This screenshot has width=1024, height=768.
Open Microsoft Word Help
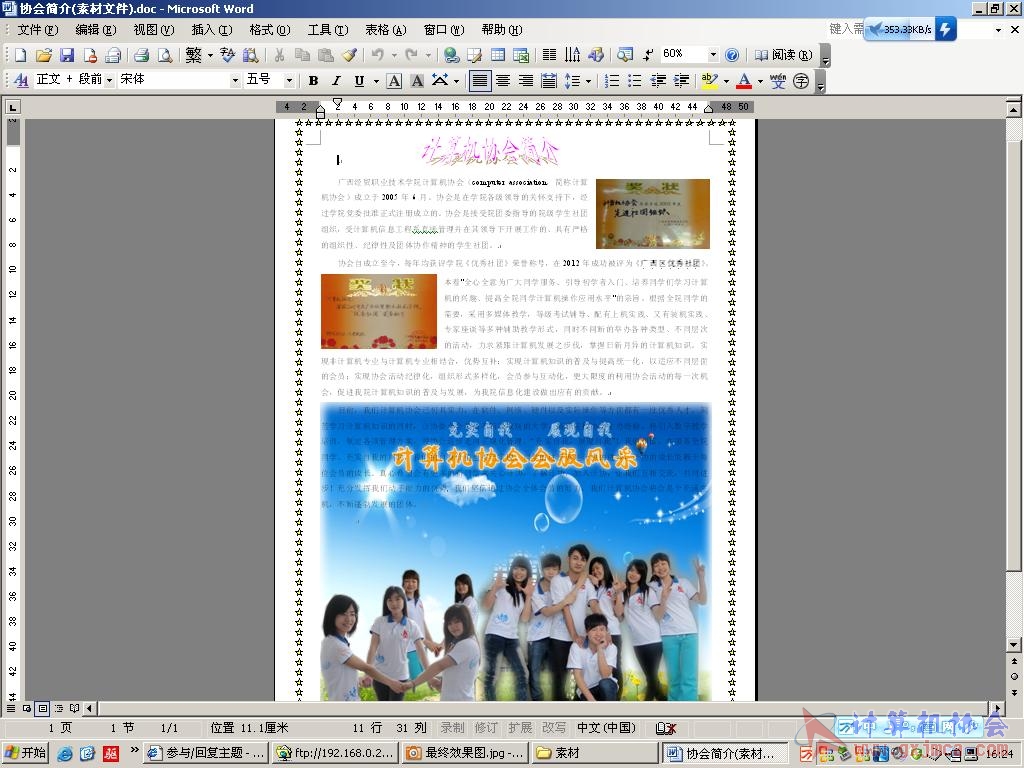(732, 56)
